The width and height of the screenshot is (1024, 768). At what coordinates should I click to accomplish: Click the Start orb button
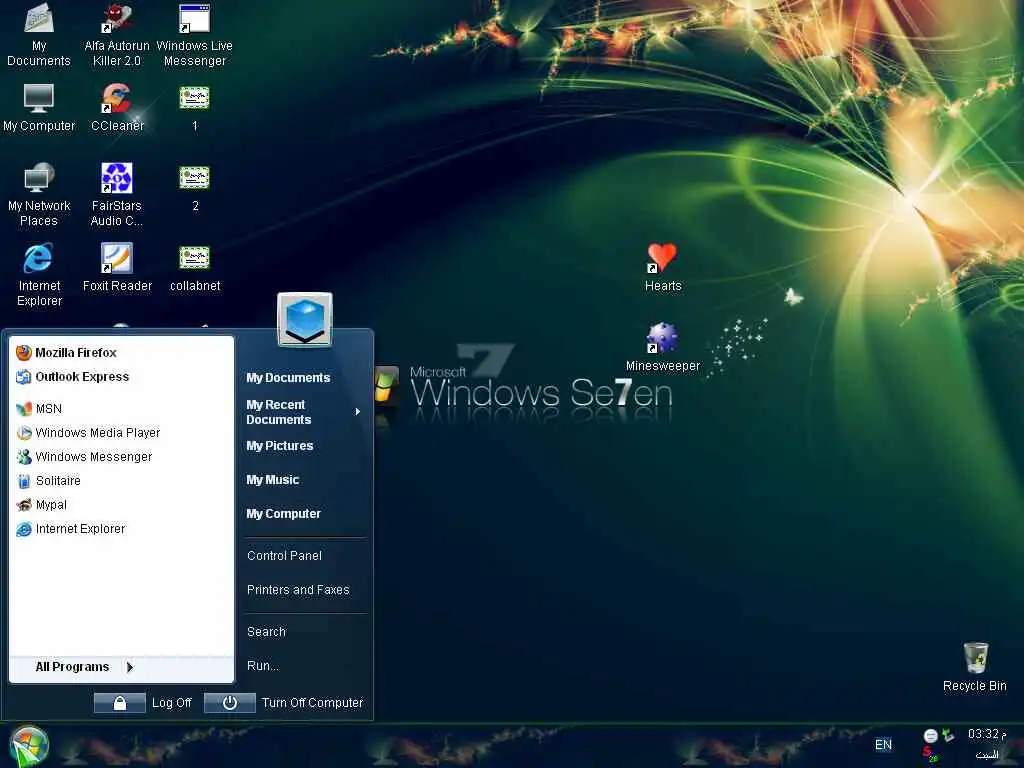[28, 746]
